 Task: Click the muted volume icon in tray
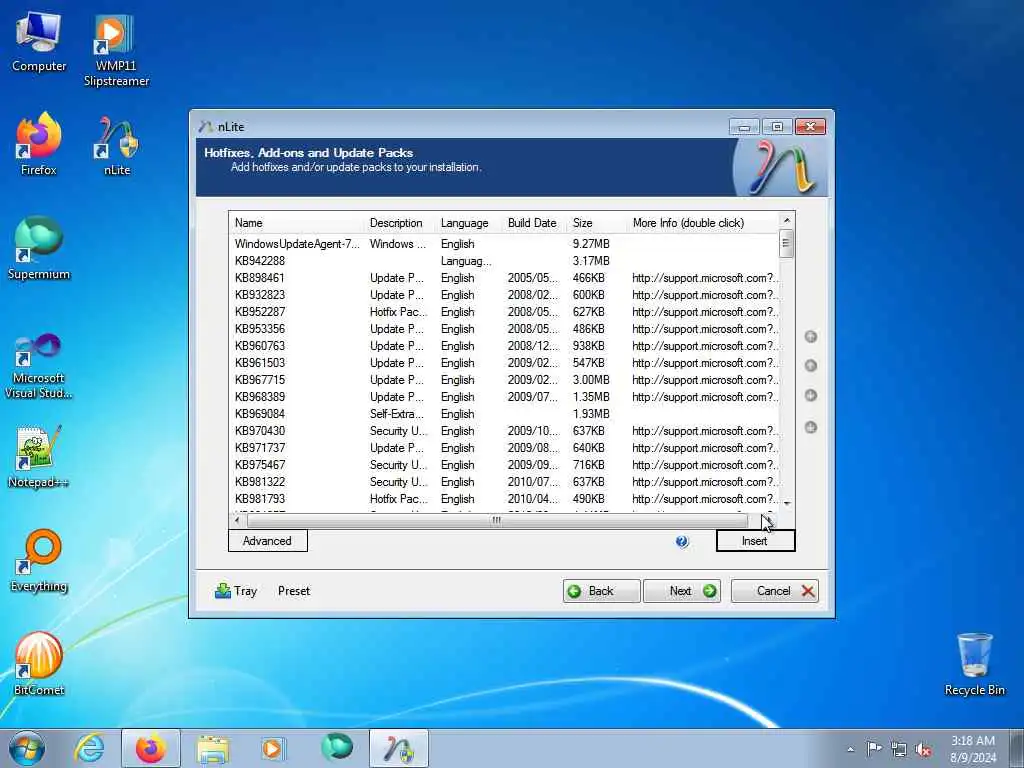click(x=923, y=749)
